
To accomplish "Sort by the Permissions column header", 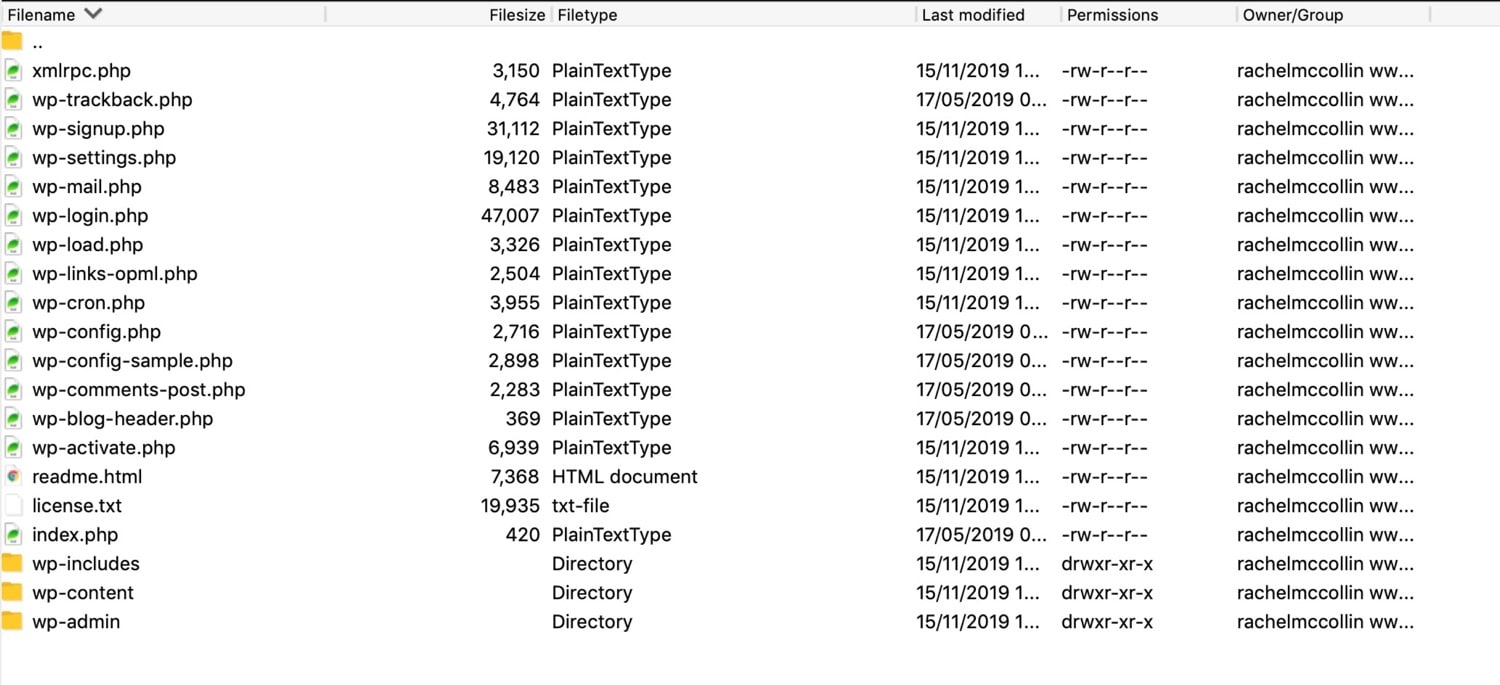I will (x=1111, y=14).
